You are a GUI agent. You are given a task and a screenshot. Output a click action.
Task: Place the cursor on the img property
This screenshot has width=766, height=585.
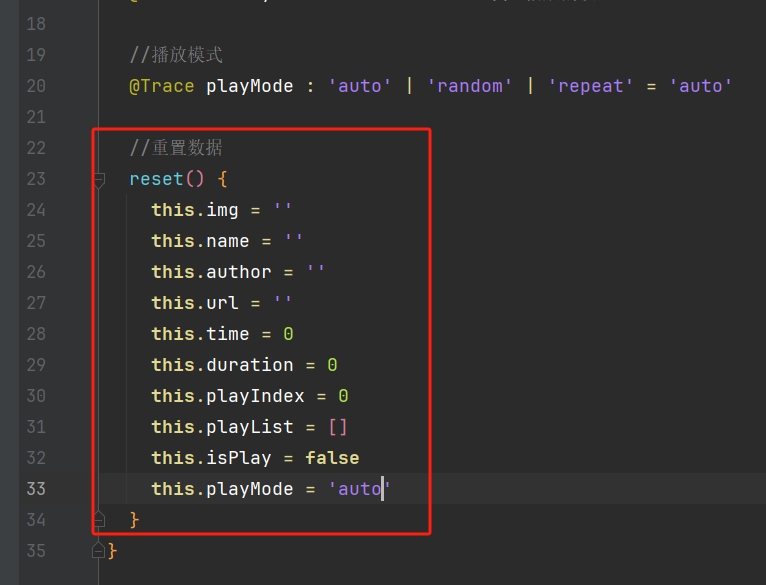[222, 210]
